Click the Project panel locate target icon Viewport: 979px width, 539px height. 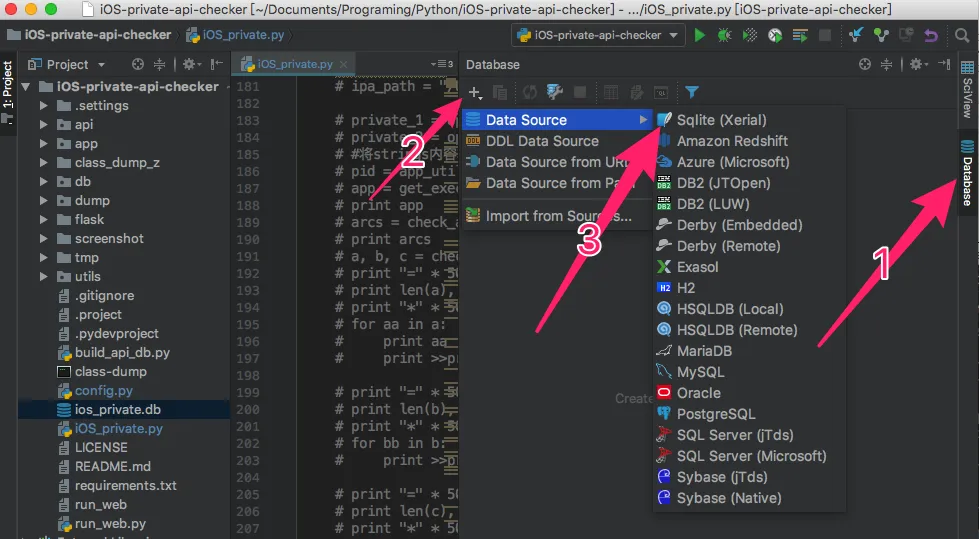click(x=138, y=64)
